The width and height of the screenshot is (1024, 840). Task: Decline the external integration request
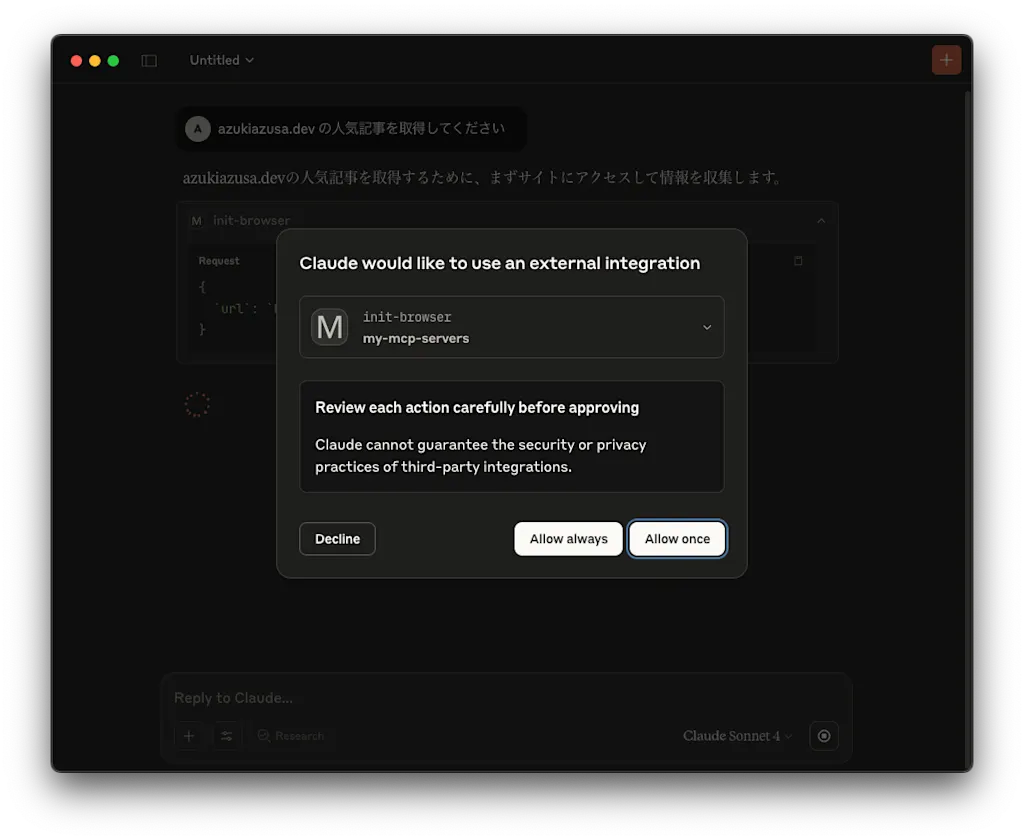(x=337, y=539)
